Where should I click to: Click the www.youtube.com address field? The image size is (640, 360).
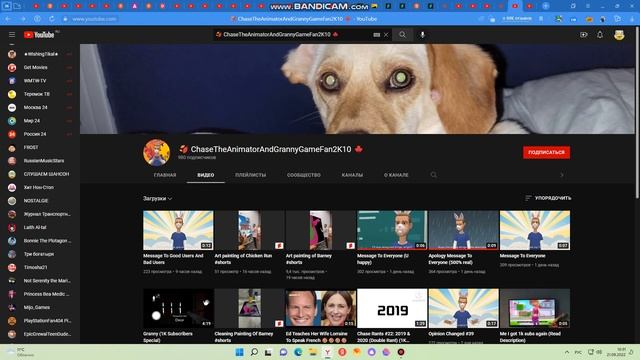click(94, 19)
